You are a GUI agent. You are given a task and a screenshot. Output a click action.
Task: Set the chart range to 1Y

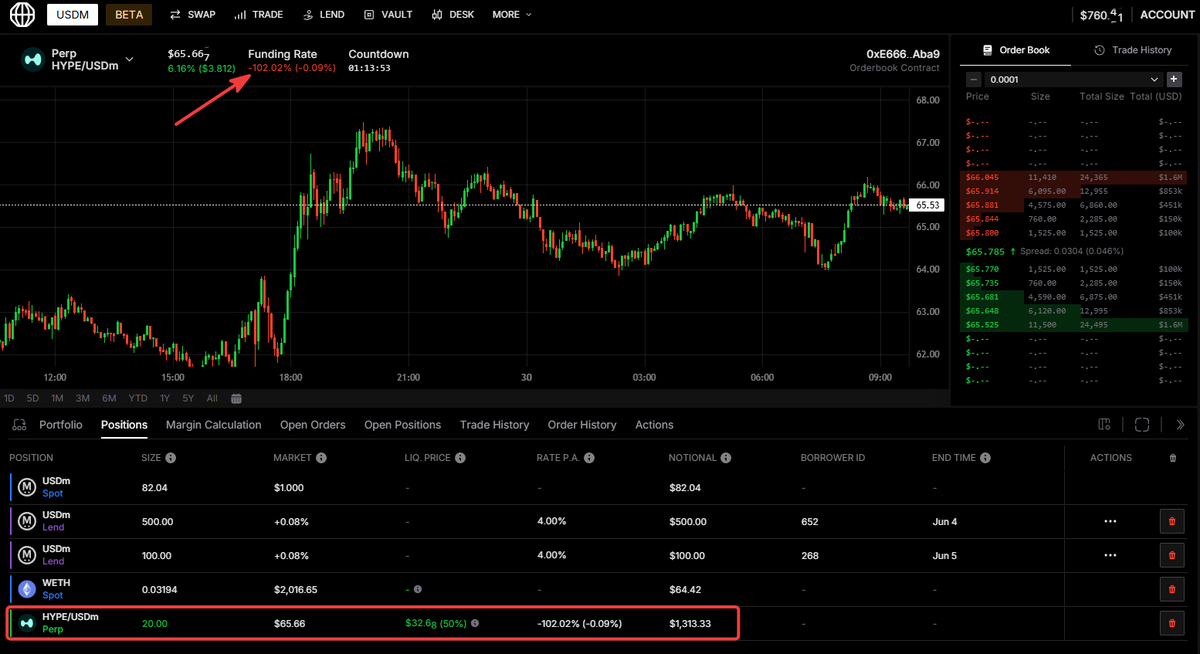click(165, 398)
